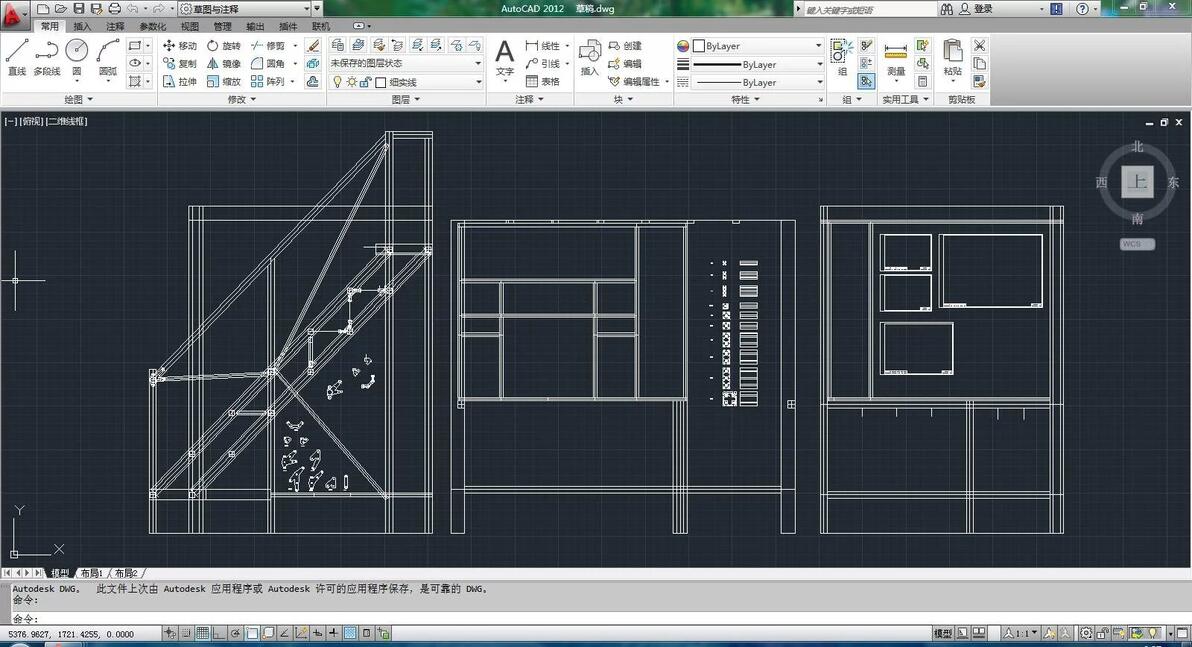Expand the 图层 panel
This screenshot has height=647, width=1192.
coord(406,100)
